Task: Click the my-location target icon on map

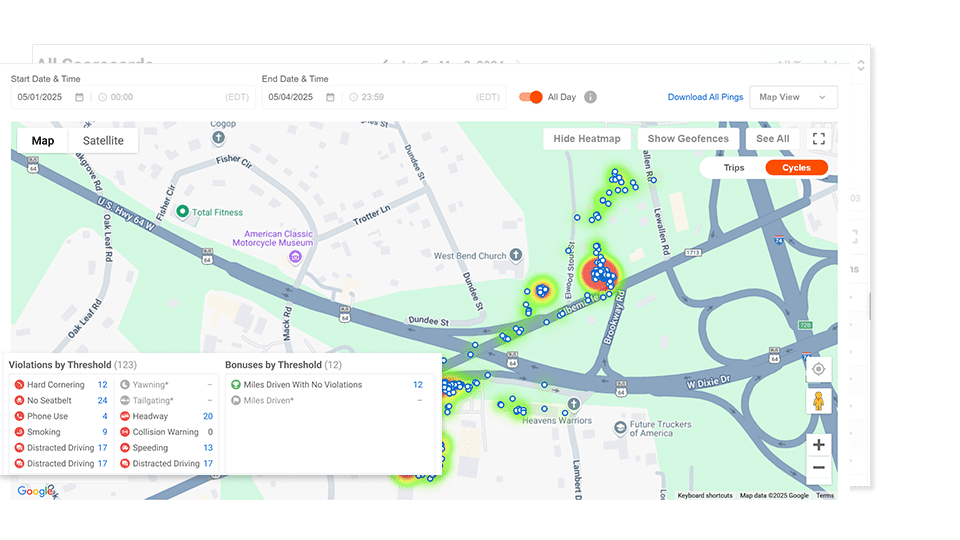Action: (x=819, y=369)
